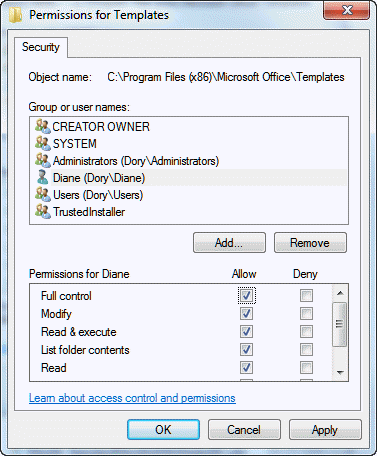
Task: Click permissions list scroll up arrow
Action: coord(340,293)
